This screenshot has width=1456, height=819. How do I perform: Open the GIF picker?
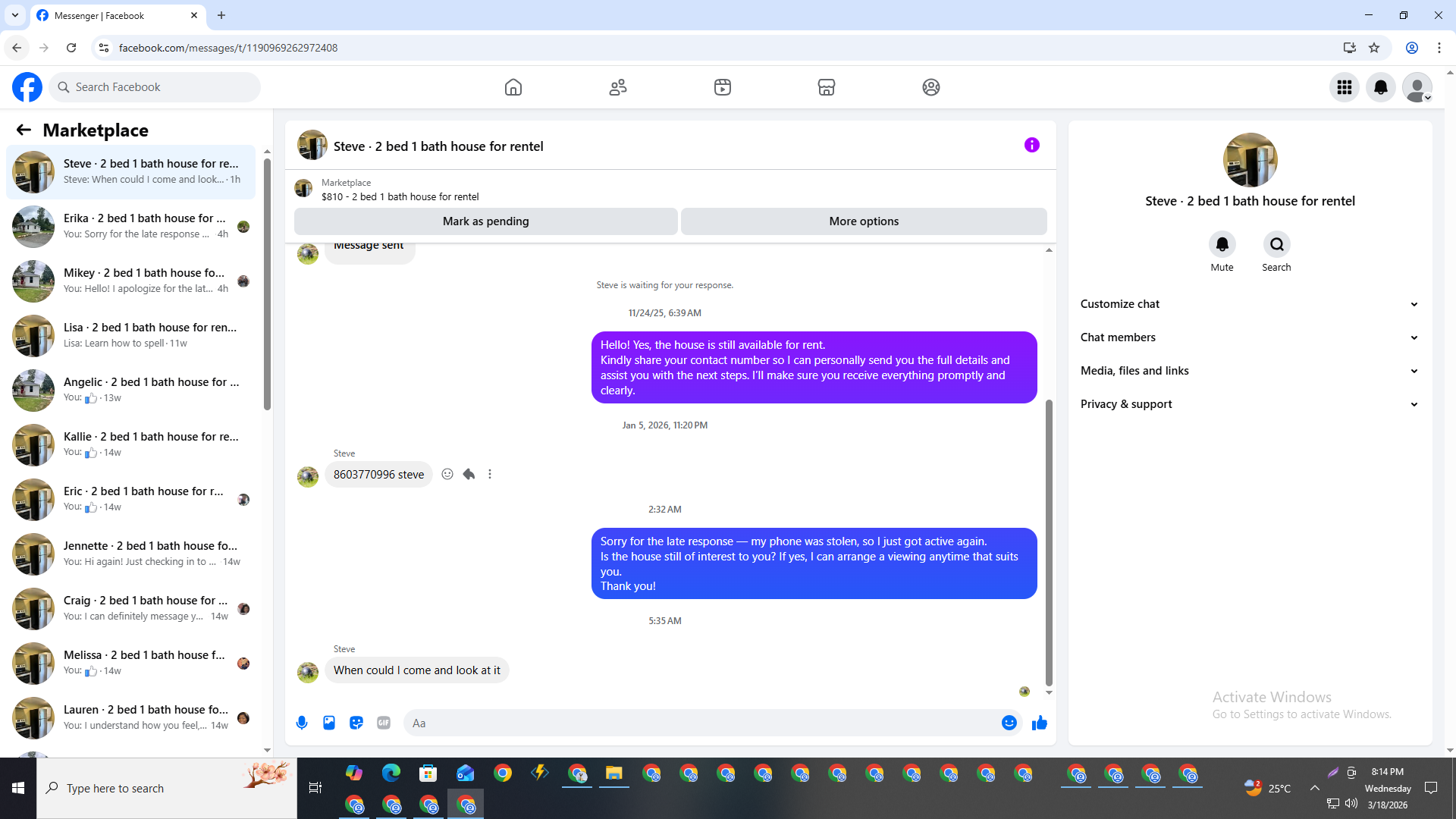pos(384,723)
